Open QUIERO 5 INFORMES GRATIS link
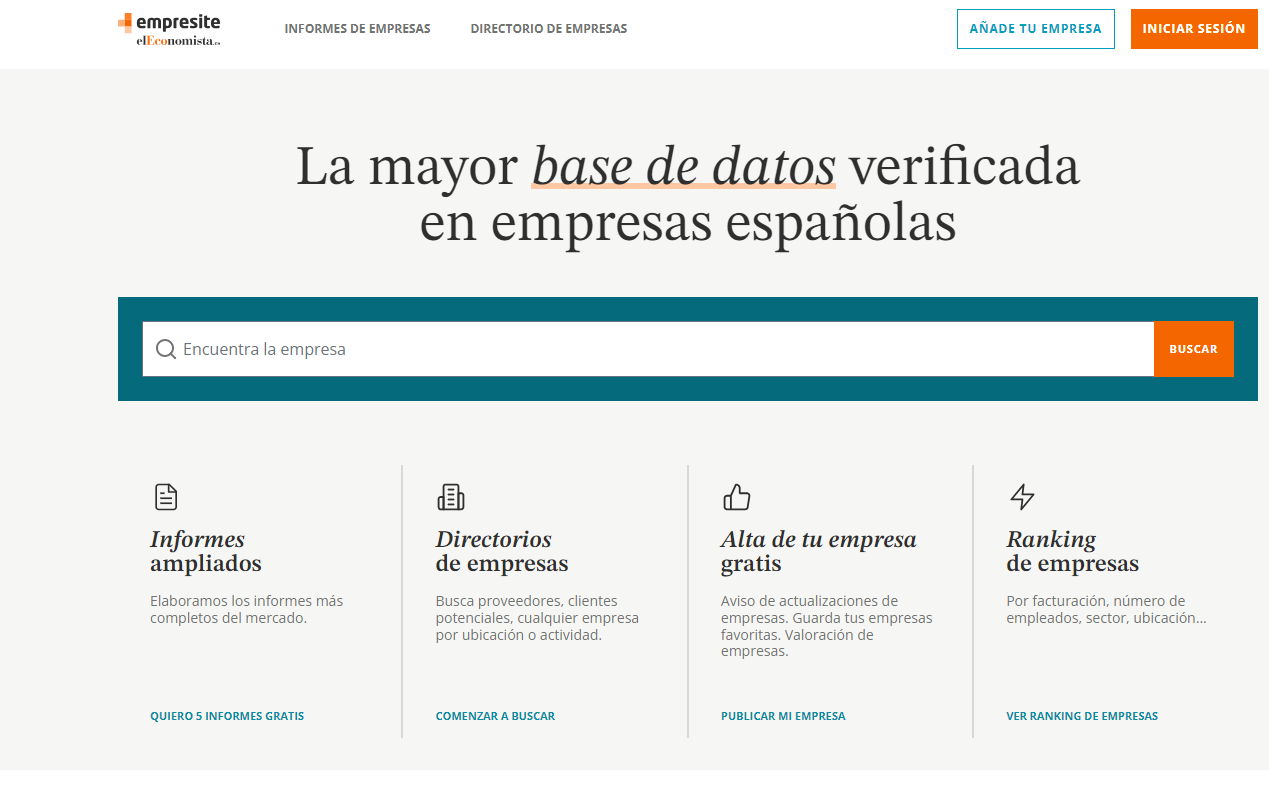The height and width of the screenshot is (794, 1269). coord(227,716)
